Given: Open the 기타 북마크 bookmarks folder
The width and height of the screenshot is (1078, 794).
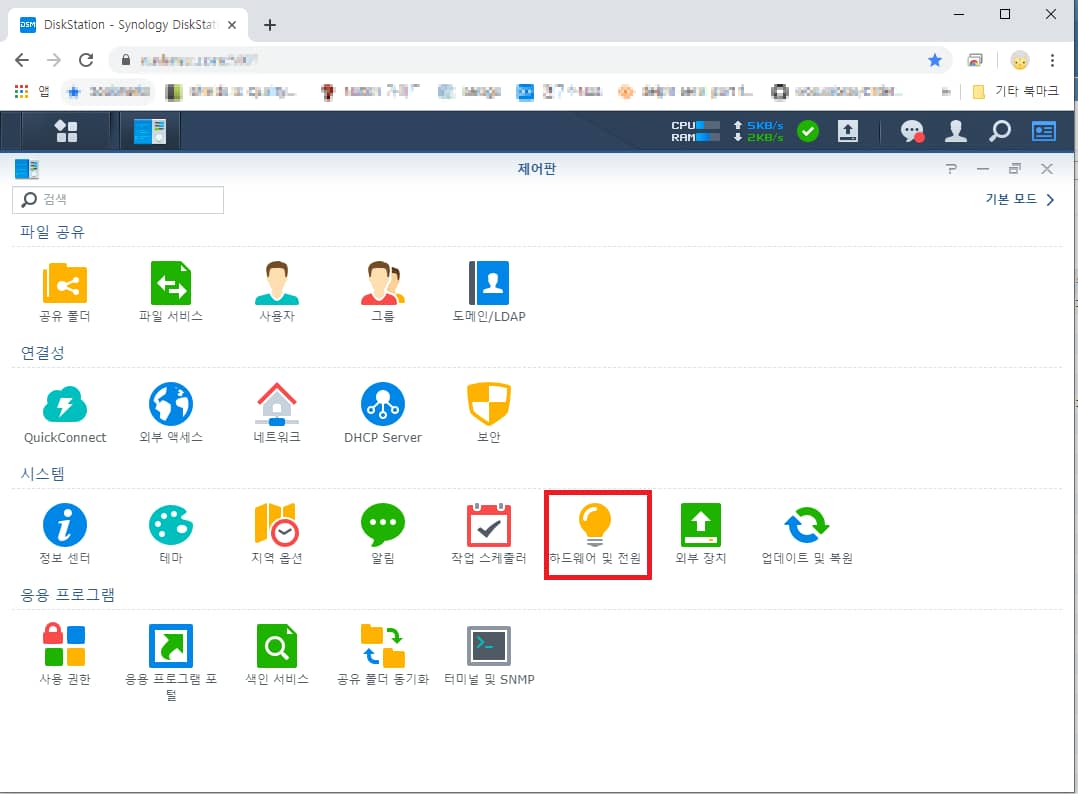Looking at the screenshot, I should click(1016, 92).
